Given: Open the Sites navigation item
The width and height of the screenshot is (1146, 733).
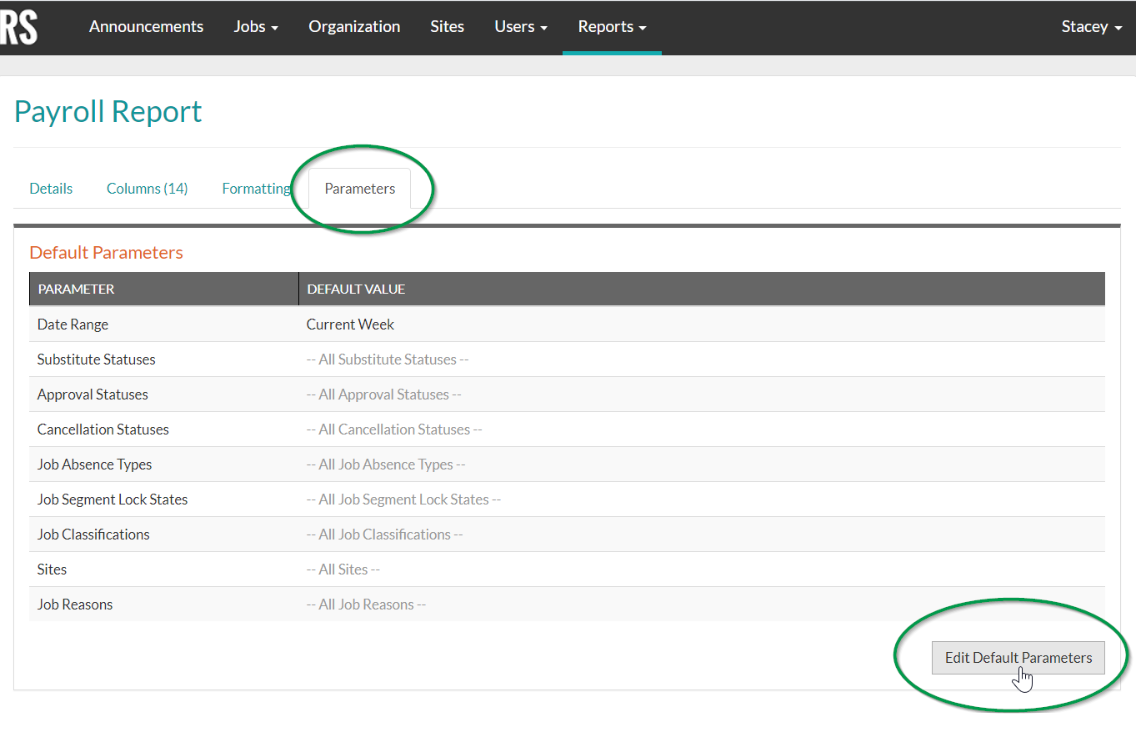Looking at the screenshot, I should click(x=447, y=27).
